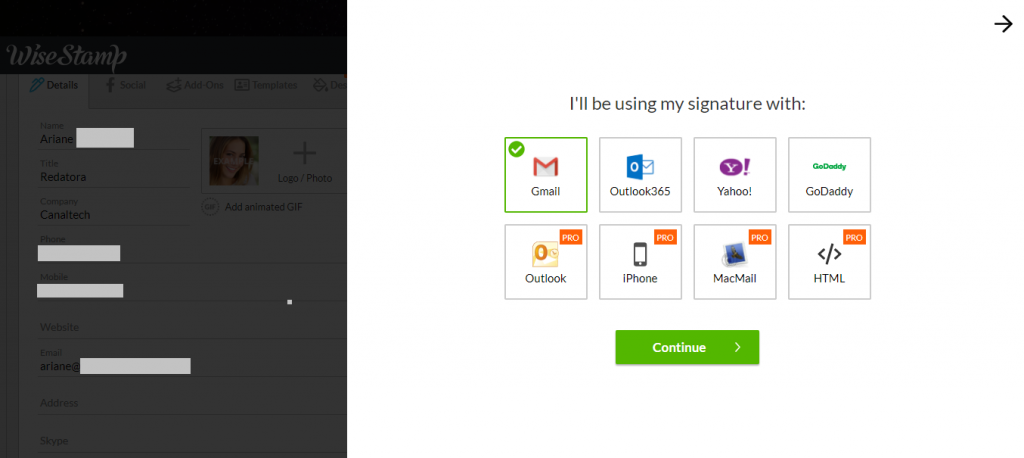Edit the Title field containing Redatora
Viewport: 1024px width, 458px height.
click(114, 171)
